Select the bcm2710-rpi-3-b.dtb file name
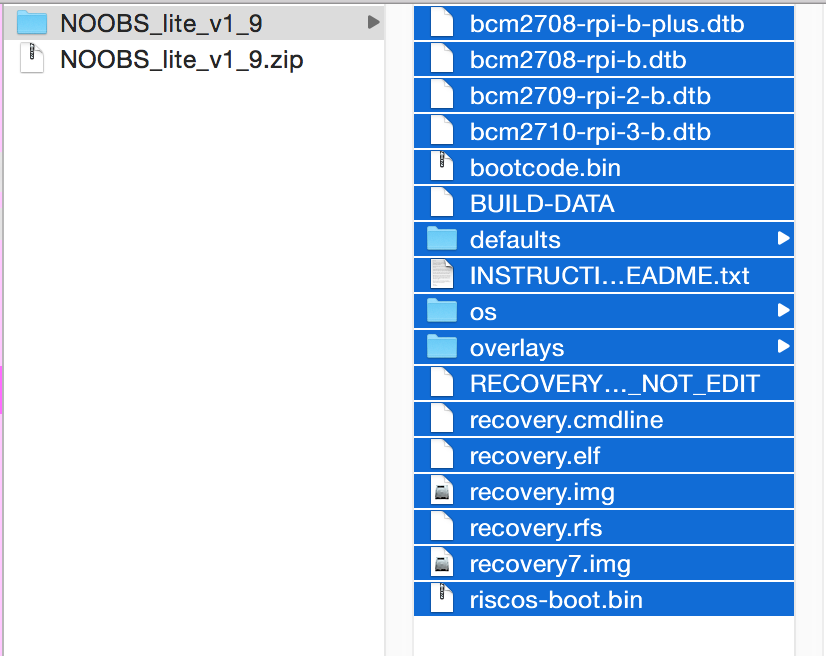The image size is (826, 656). pyautogui.click(x=590, y=132)
